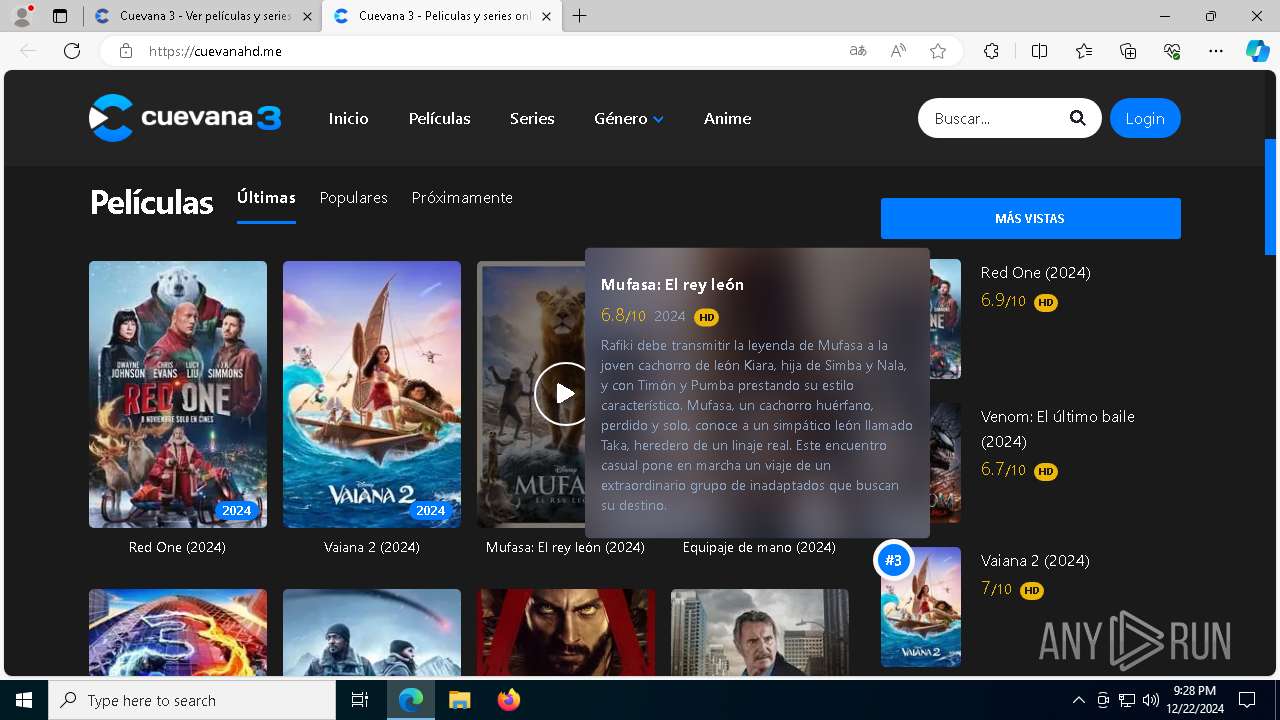Switch to first Cuevana 3 browser tab

click(x=195, y=16)
